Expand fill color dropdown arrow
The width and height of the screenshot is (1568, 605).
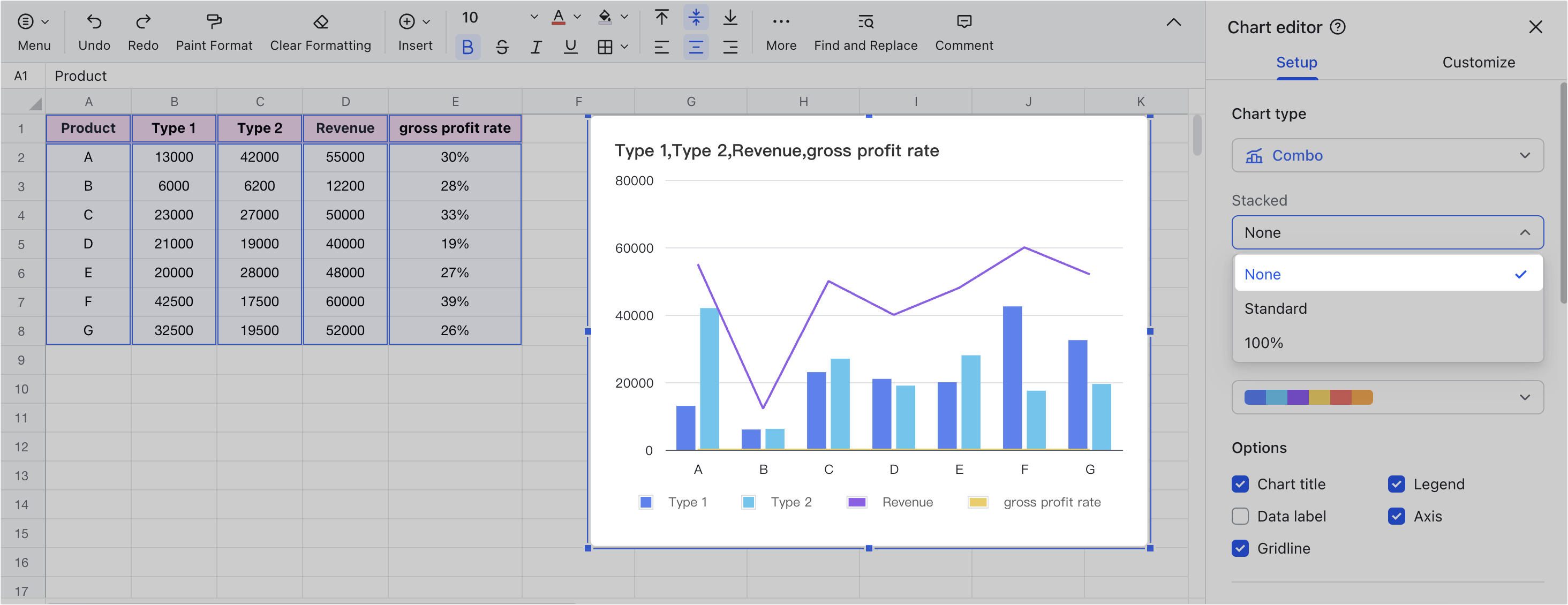coord(624,17)
